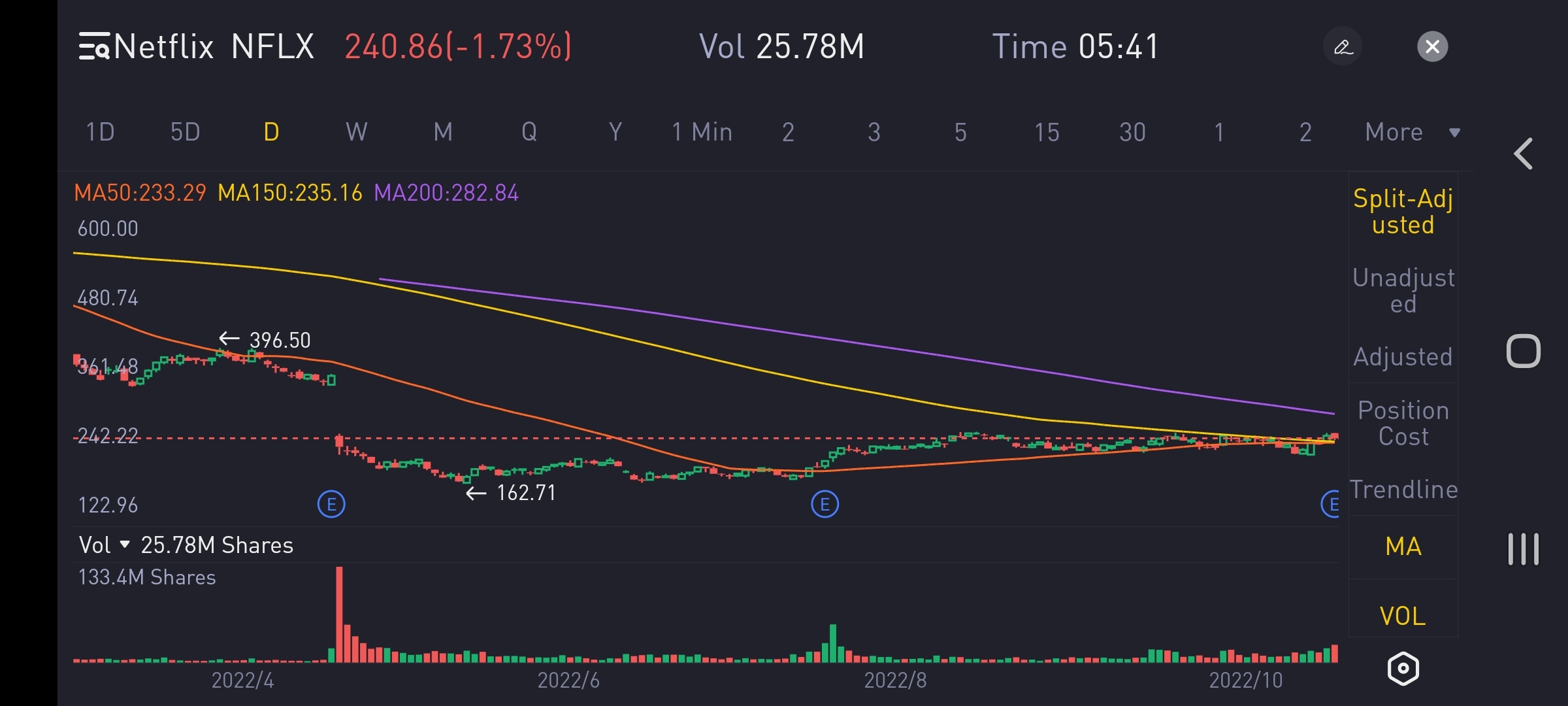Select the 1 Min timeframe tab
This screenshot has width=1568, height=706.
702,132
